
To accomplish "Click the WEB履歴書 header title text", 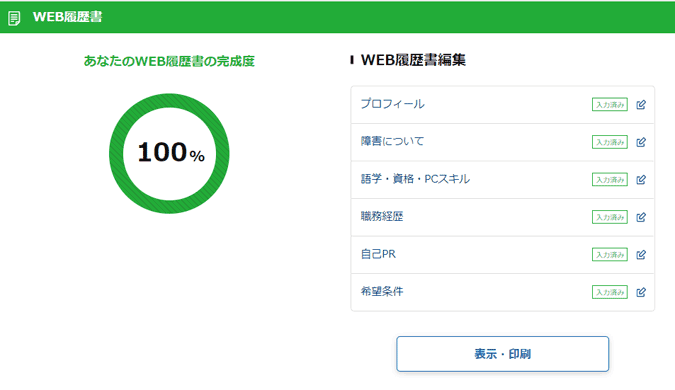I will click(68, 17).
